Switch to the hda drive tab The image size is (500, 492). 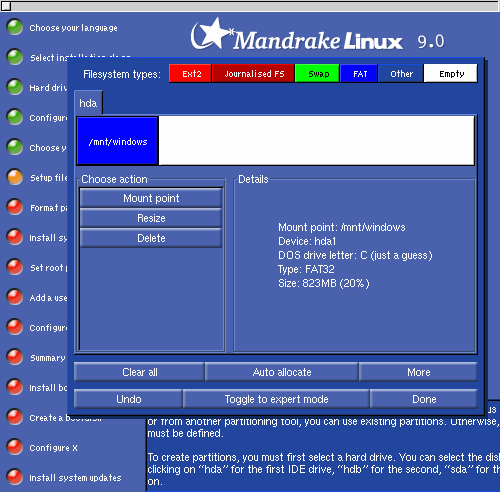point(88,103)
